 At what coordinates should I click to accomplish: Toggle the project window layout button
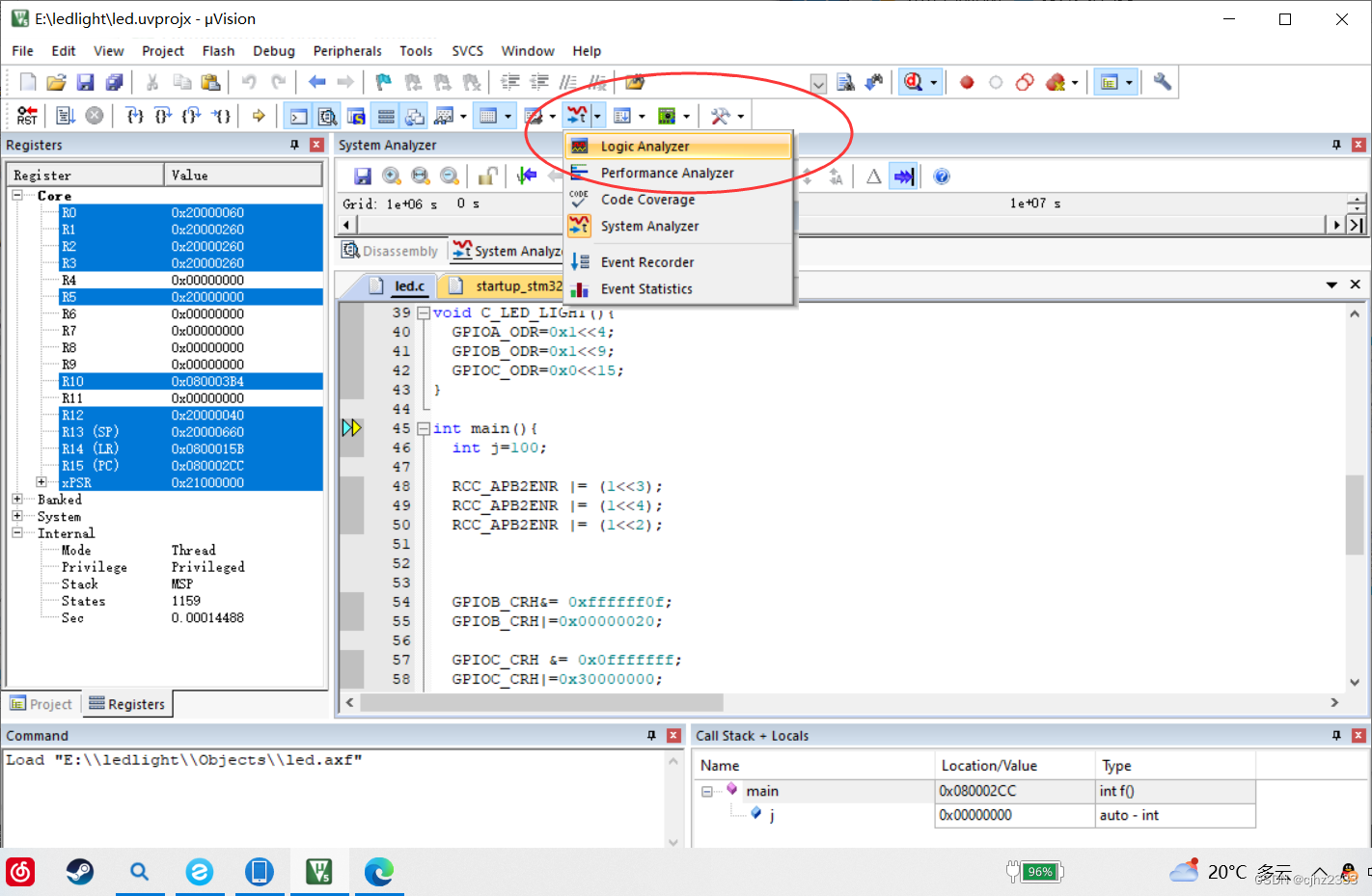[1110, 83]
